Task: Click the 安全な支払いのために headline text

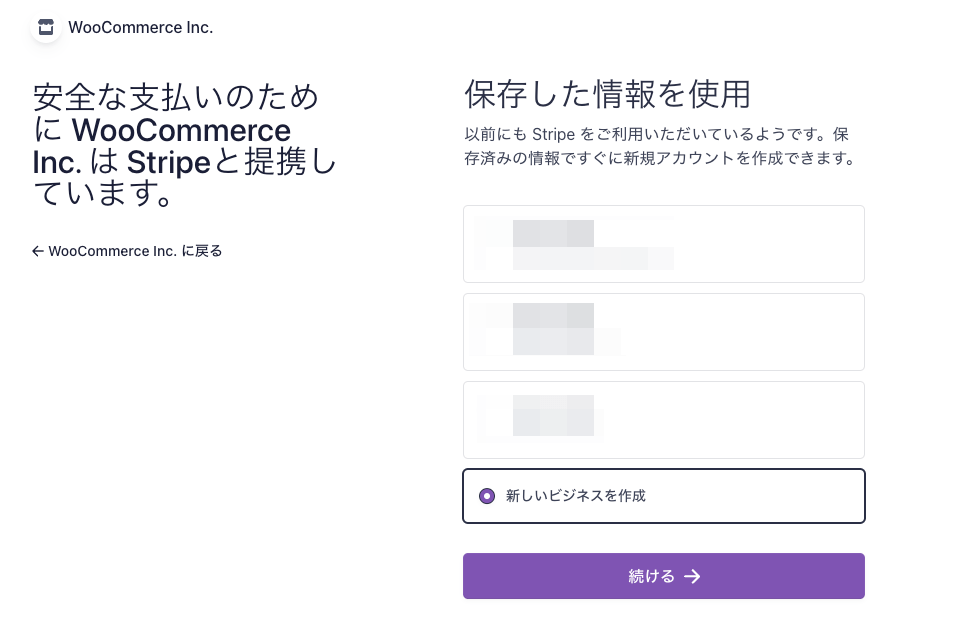Action: [176, 98]
